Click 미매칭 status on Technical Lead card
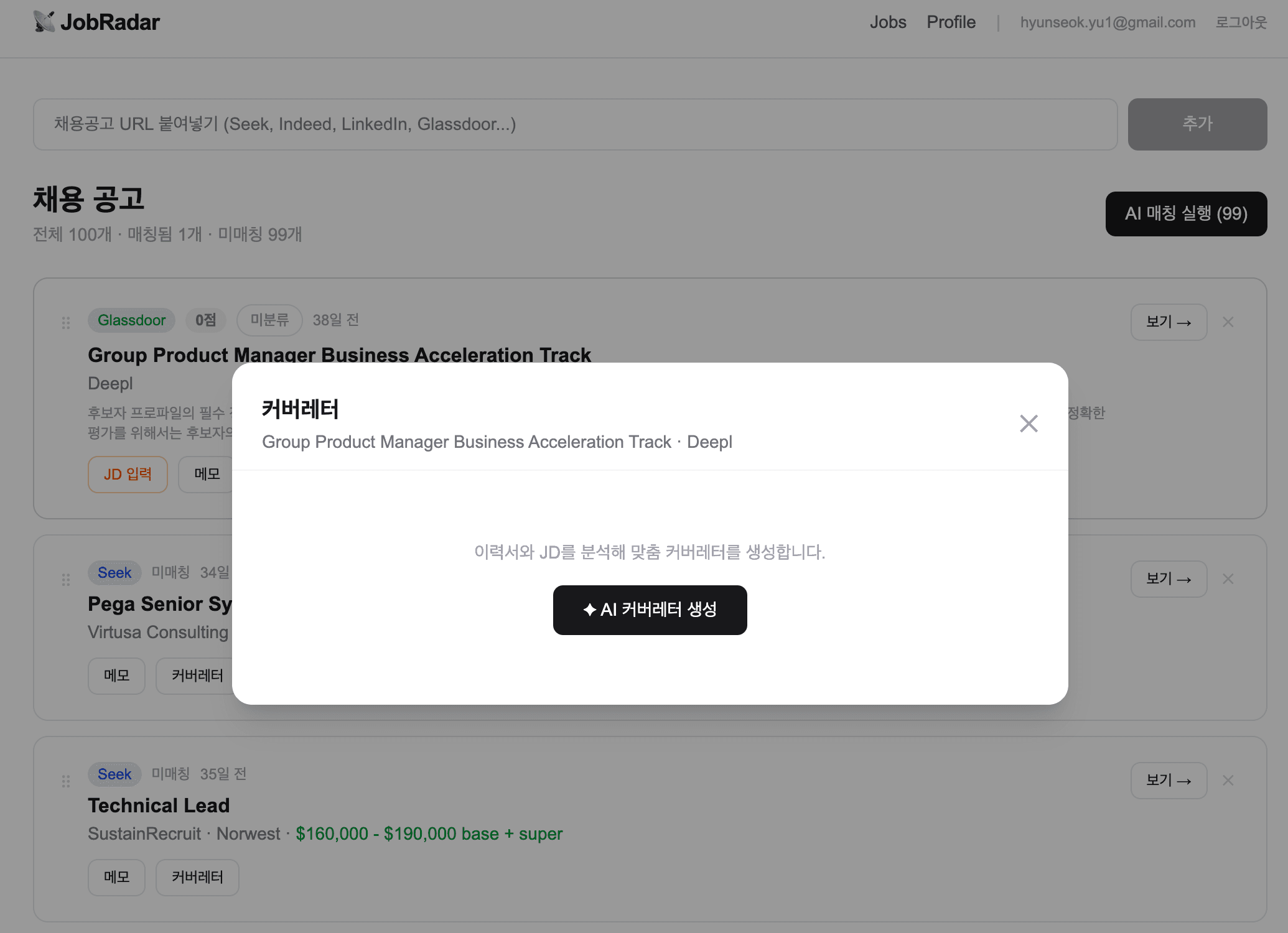The height and width of the screenshot is (933, 1288). [170, 774]
